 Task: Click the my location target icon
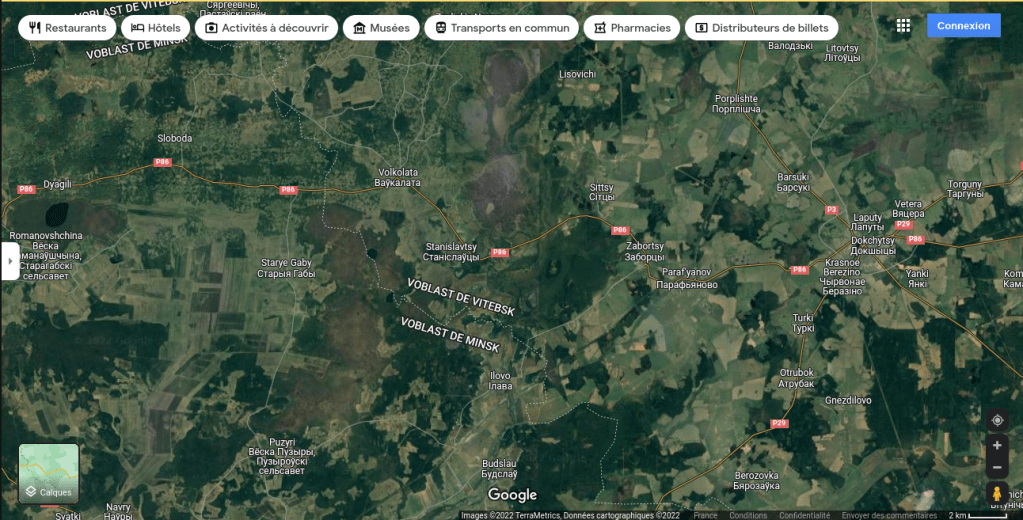[996, 420]
